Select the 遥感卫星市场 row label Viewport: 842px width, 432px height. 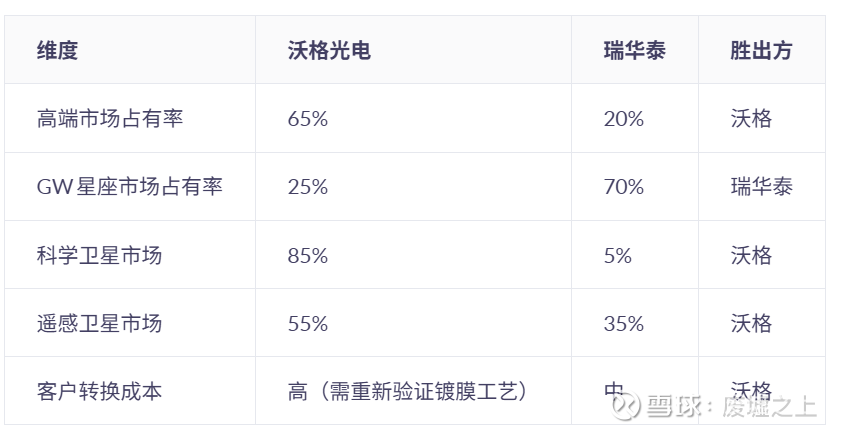pos(98,323)
